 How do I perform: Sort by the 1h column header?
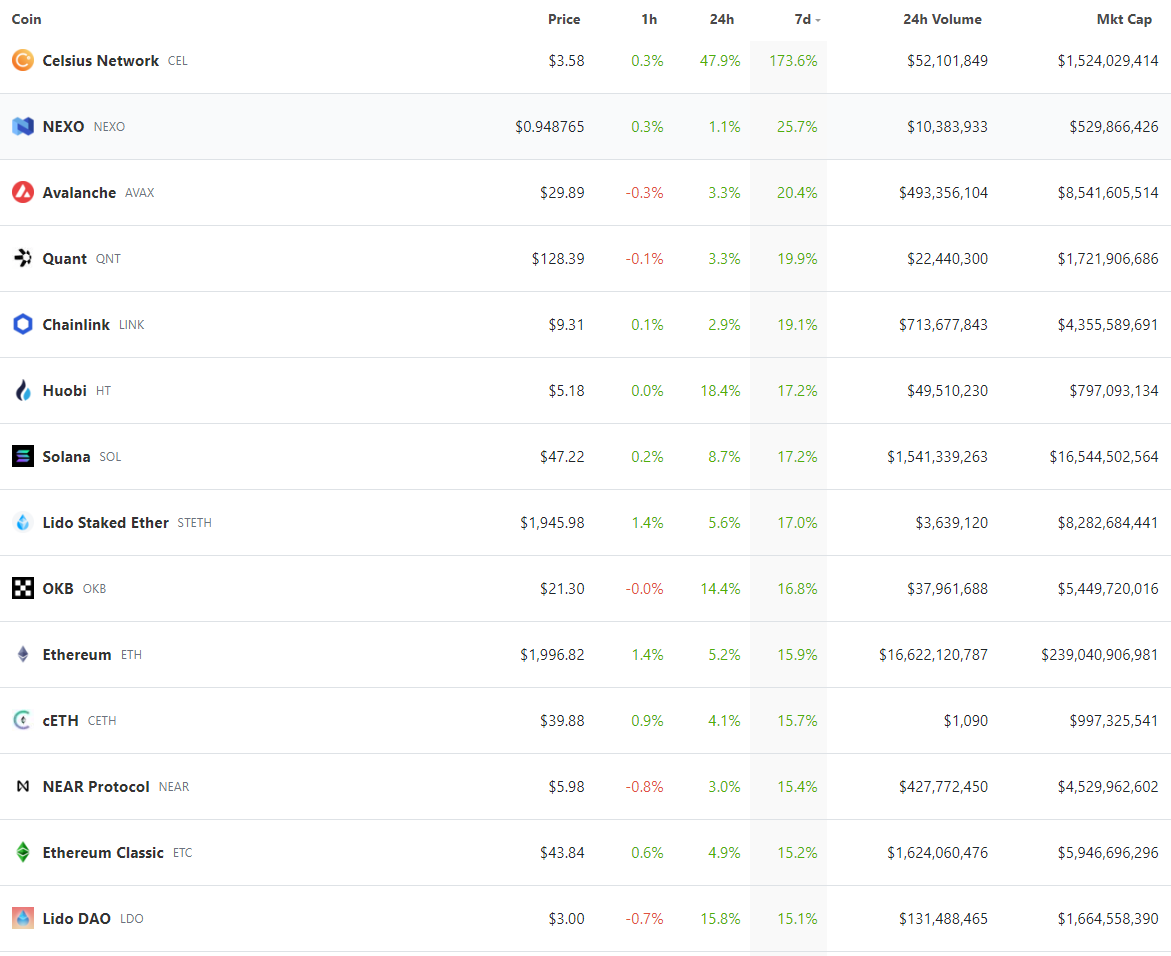tap(649, 19)
